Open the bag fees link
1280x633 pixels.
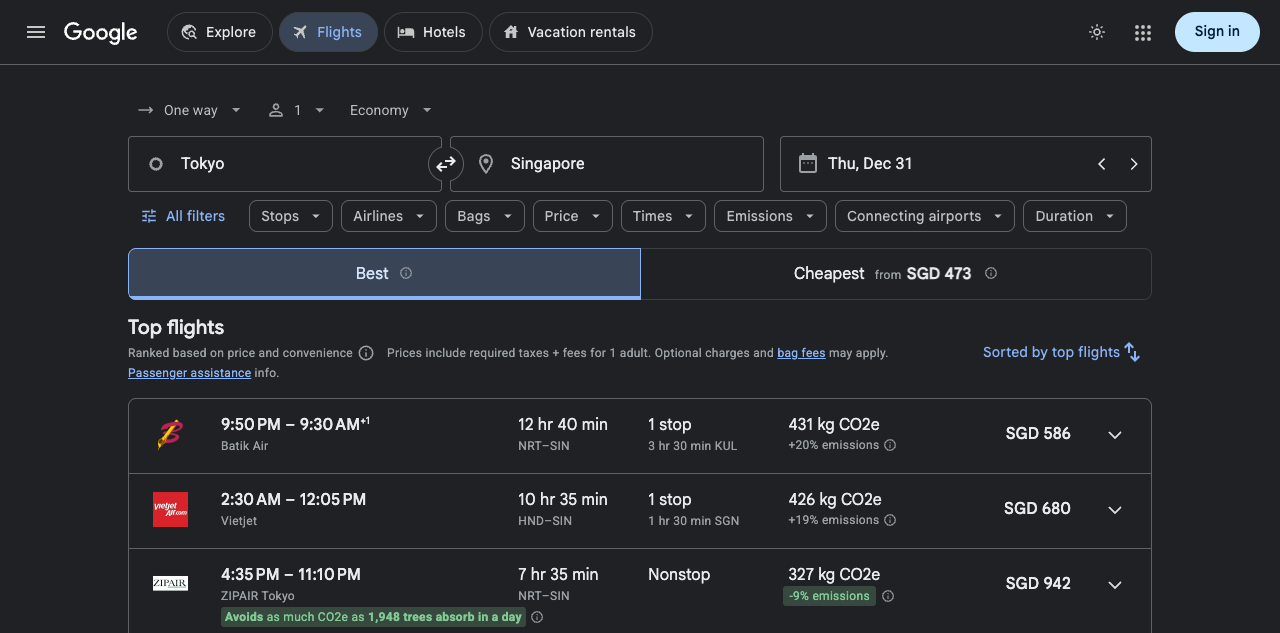(801, 353)
